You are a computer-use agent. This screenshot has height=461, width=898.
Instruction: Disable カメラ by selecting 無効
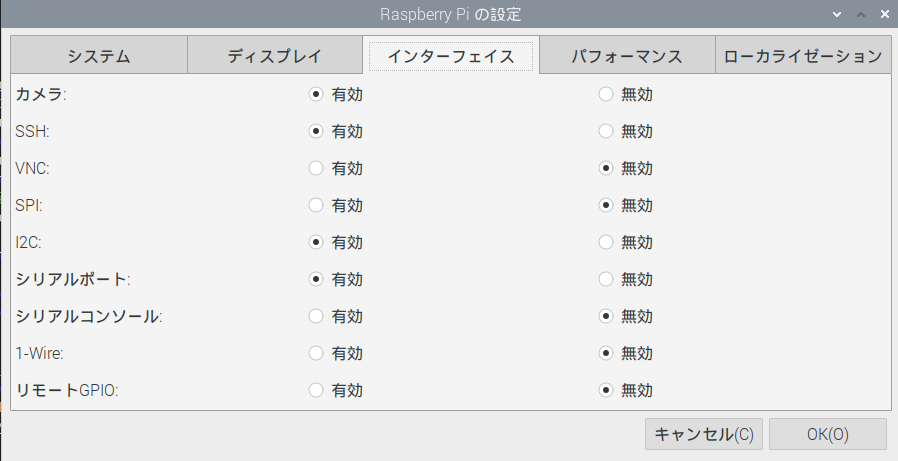point(606,95)
